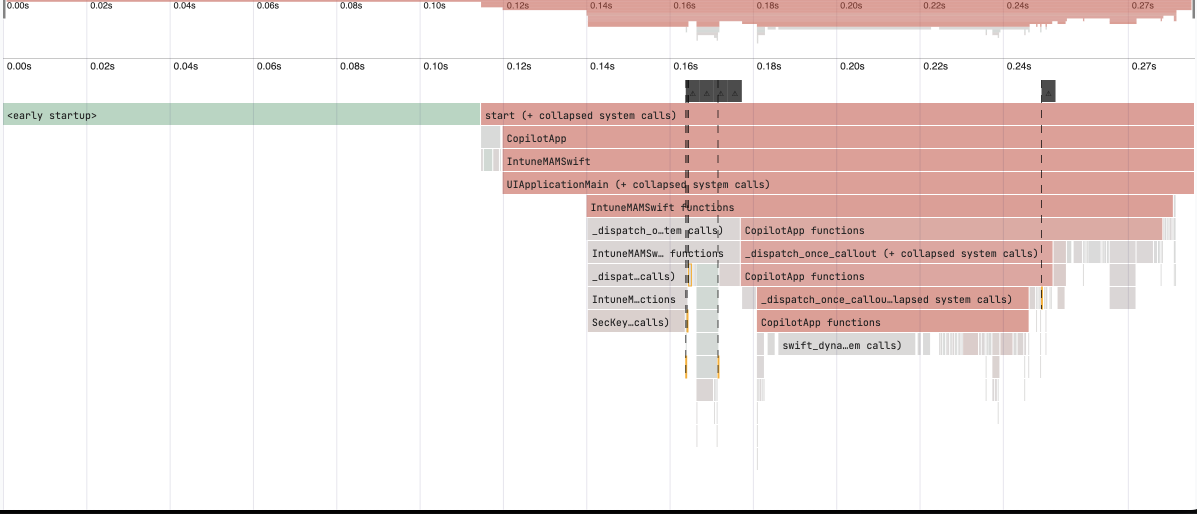Select the _dispatch_o…tem calls) gray frame

pos(663,230)
